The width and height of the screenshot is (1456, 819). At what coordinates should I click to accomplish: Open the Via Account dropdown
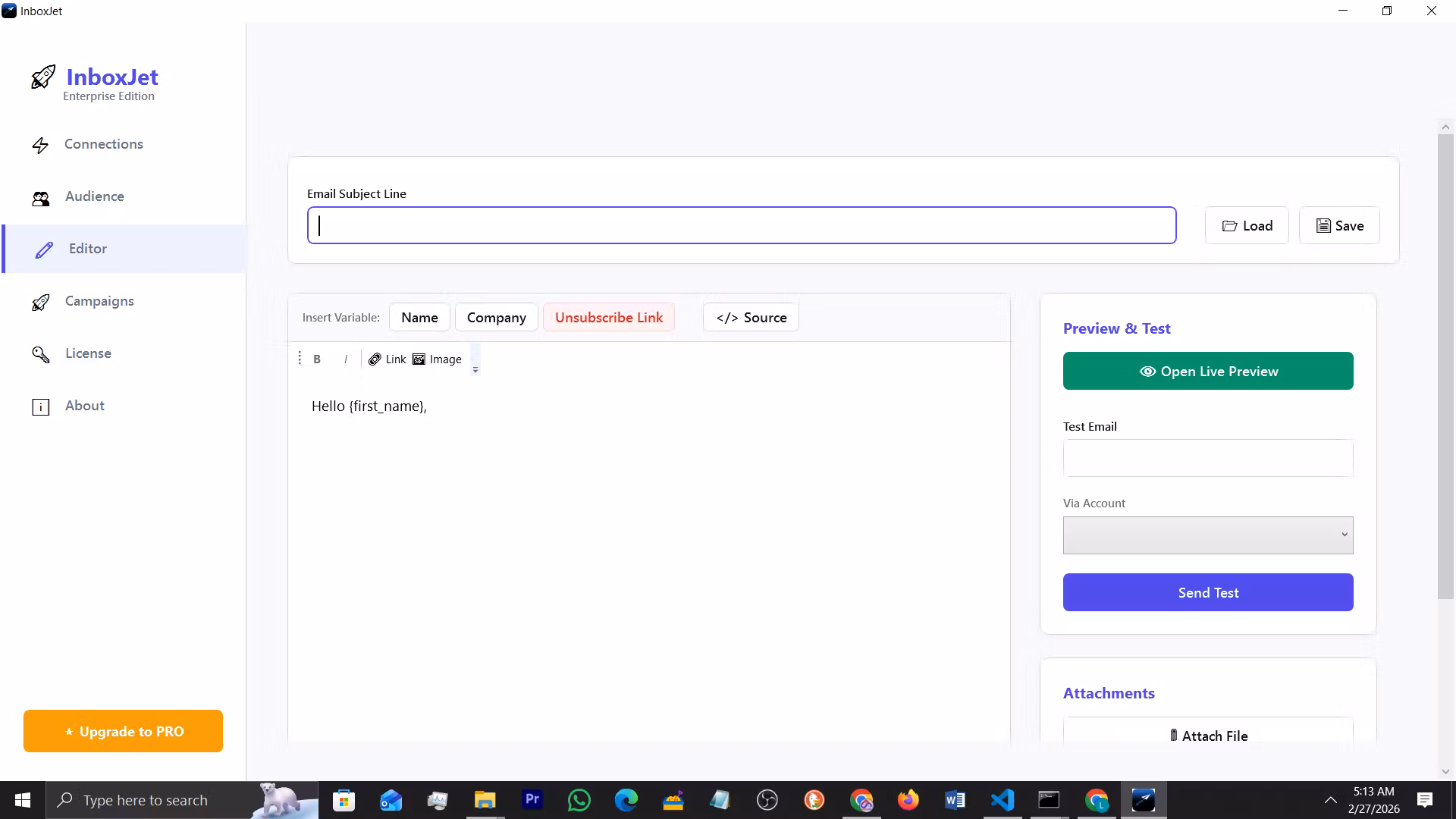coord(1208,535)
